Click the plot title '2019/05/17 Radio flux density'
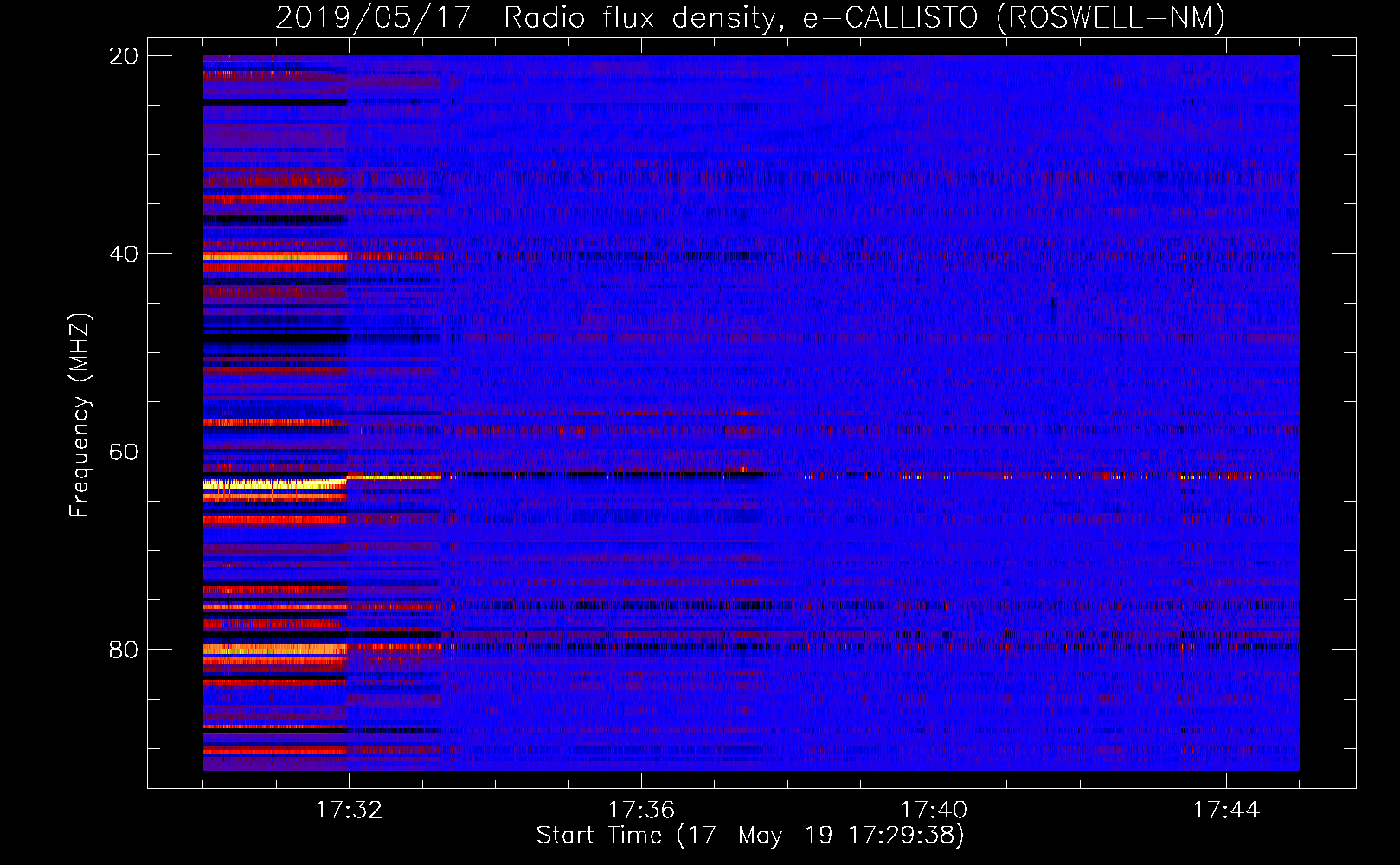The width and height of the screenshot is (1400, 865). tap(750, 17)
